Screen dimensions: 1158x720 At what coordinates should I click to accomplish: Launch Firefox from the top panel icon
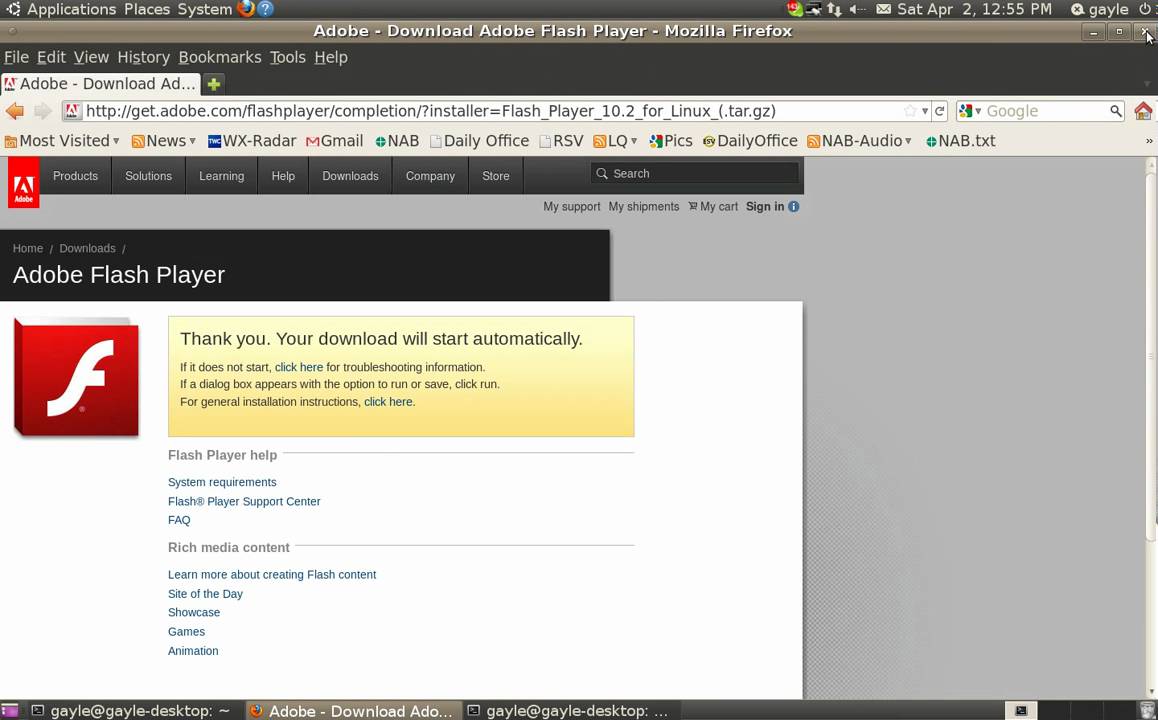(x=246, y=9)
